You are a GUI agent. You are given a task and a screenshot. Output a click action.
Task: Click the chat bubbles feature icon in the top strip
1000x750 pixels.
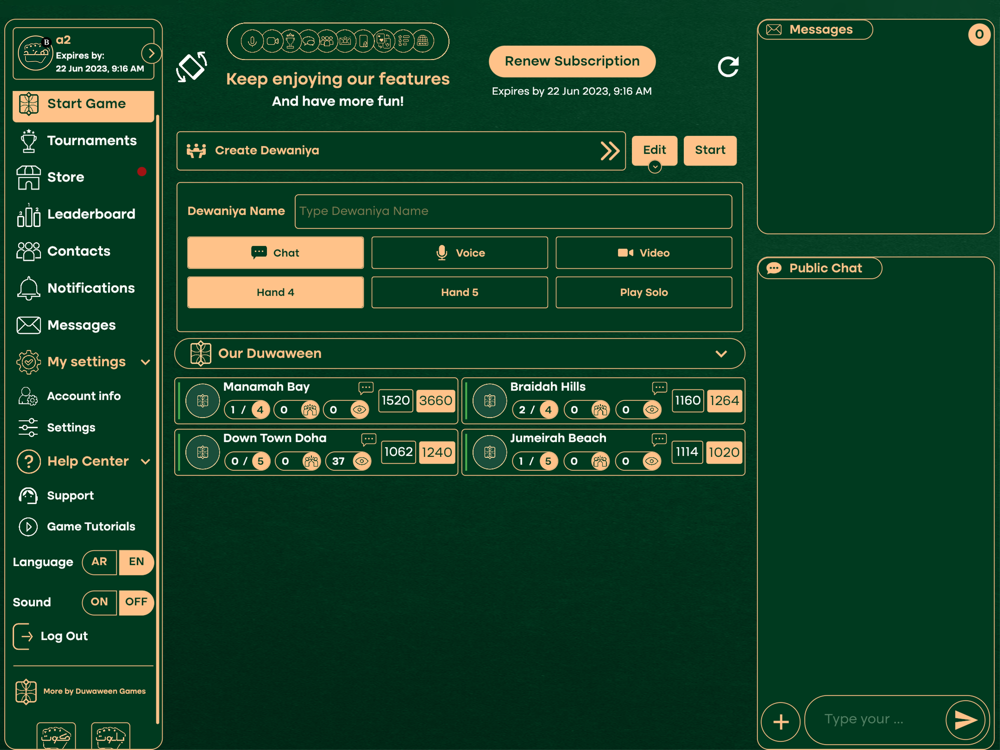coord(309,41)
